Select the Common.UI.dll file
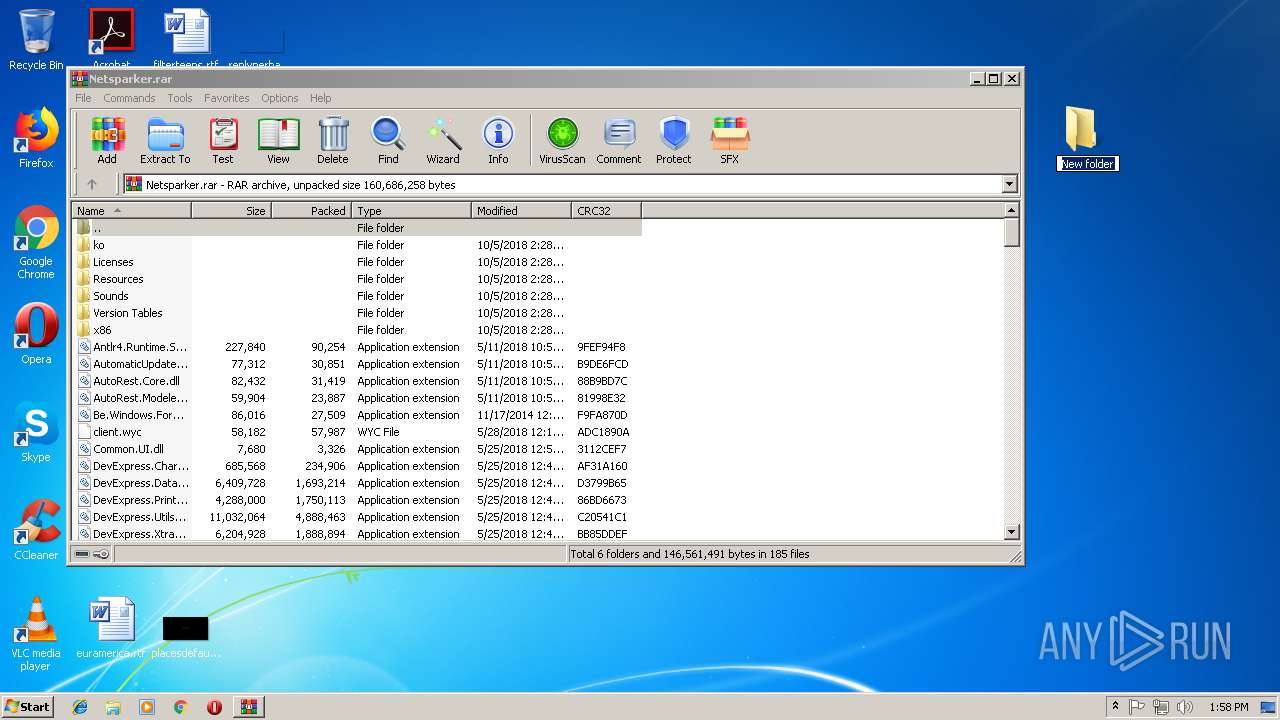Image resolution: width=1280 pixels, height=720 pixels. (357, 449)
